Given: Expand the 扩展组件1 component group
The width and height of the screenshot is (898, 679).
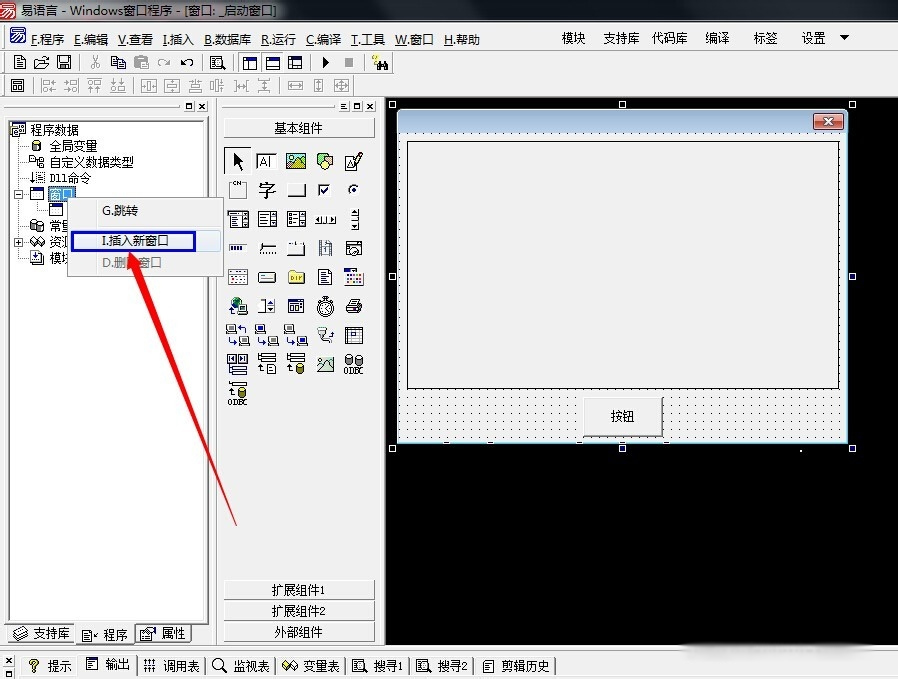Looking at the screenshot, I should pos(299,590).
